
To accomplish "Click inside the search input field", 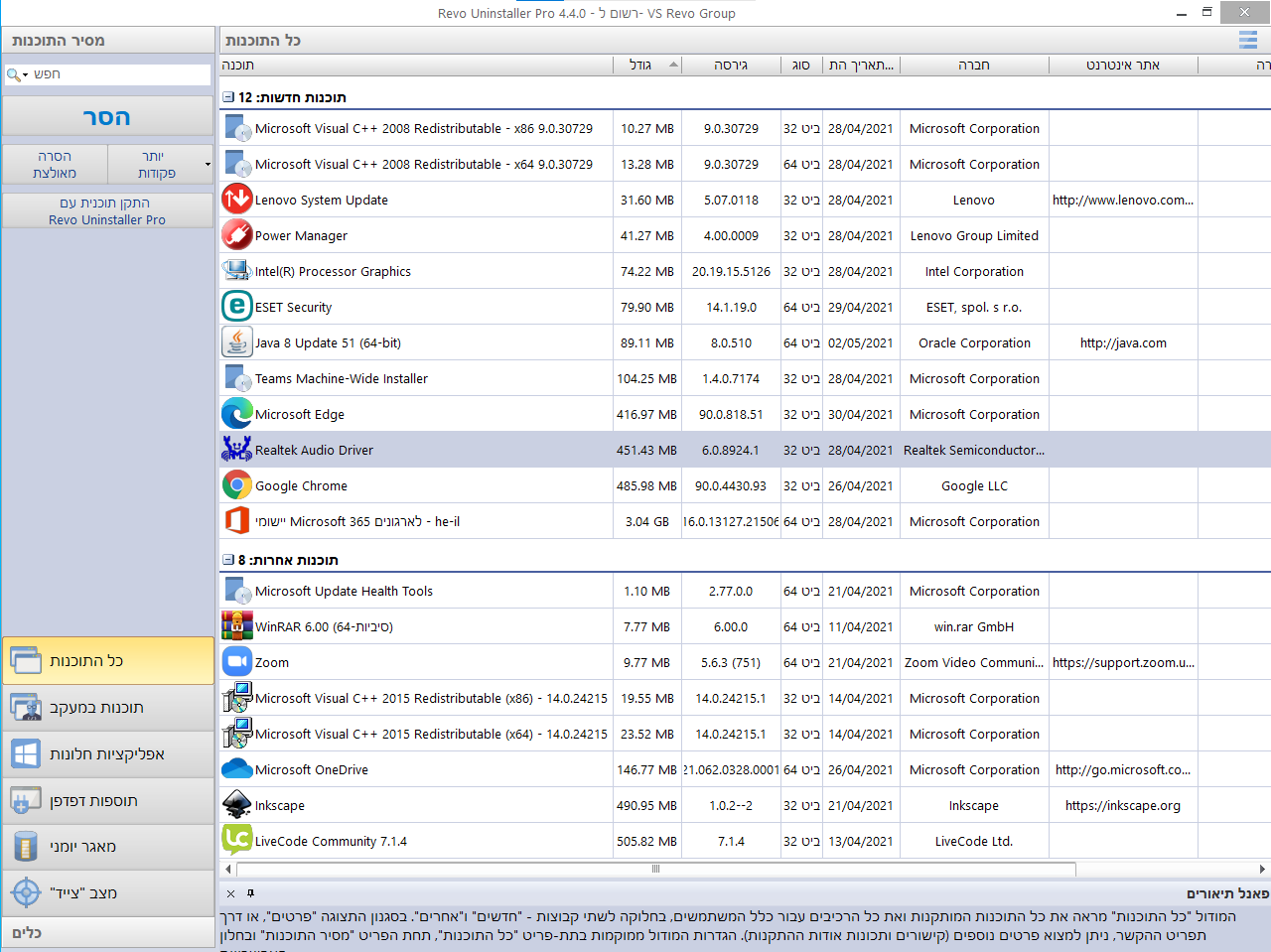I will tap(120, 74).
